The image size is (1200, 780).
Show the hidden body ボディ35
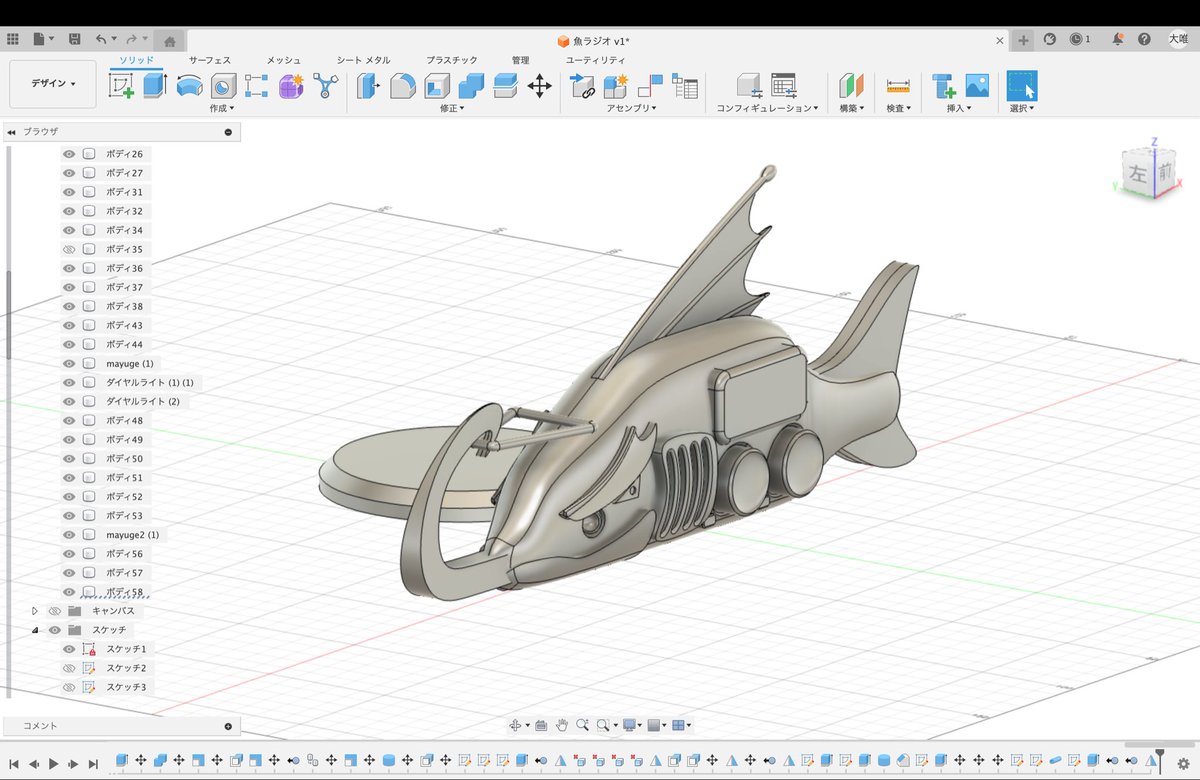click(x=68, y=249)
